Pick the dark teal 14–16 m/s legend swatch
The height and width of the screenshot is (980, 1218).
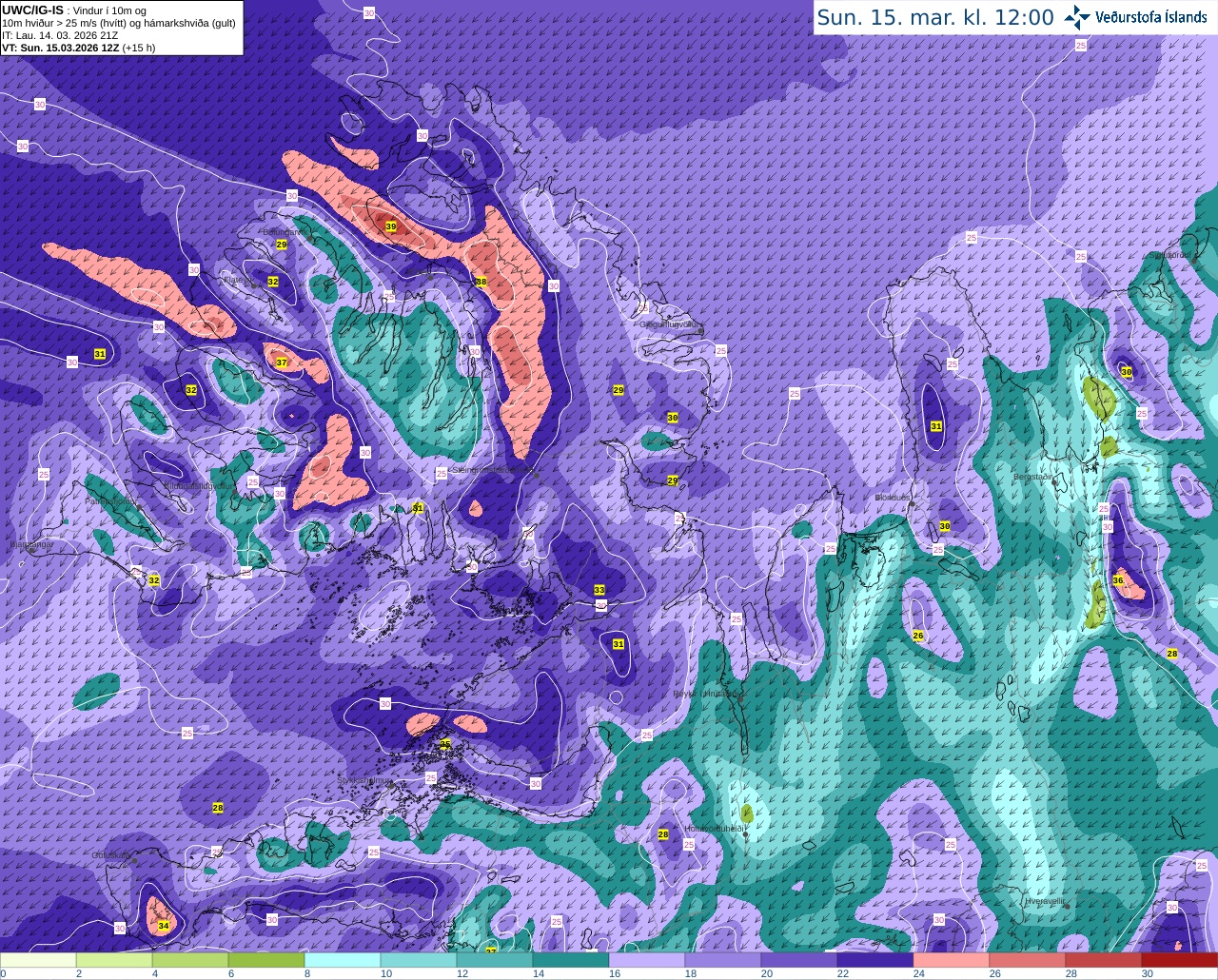point(571,960)
